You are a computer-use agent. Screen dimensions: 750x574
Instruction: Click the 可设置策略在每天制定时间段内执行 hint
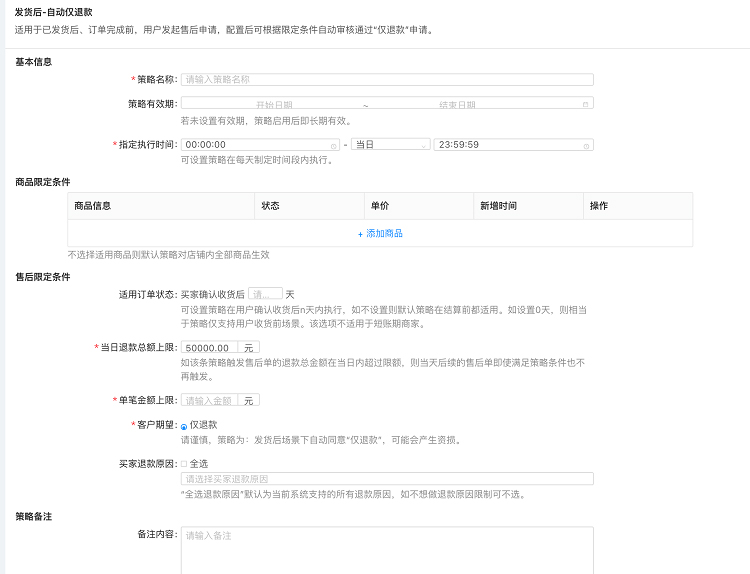tap(257, 160)
